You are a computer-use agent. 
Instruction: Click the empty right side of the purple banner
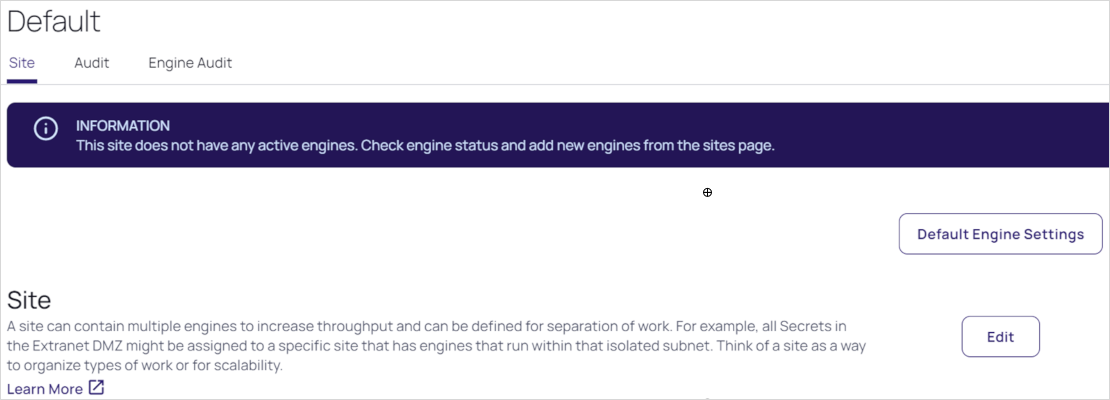tap(950, 135)
